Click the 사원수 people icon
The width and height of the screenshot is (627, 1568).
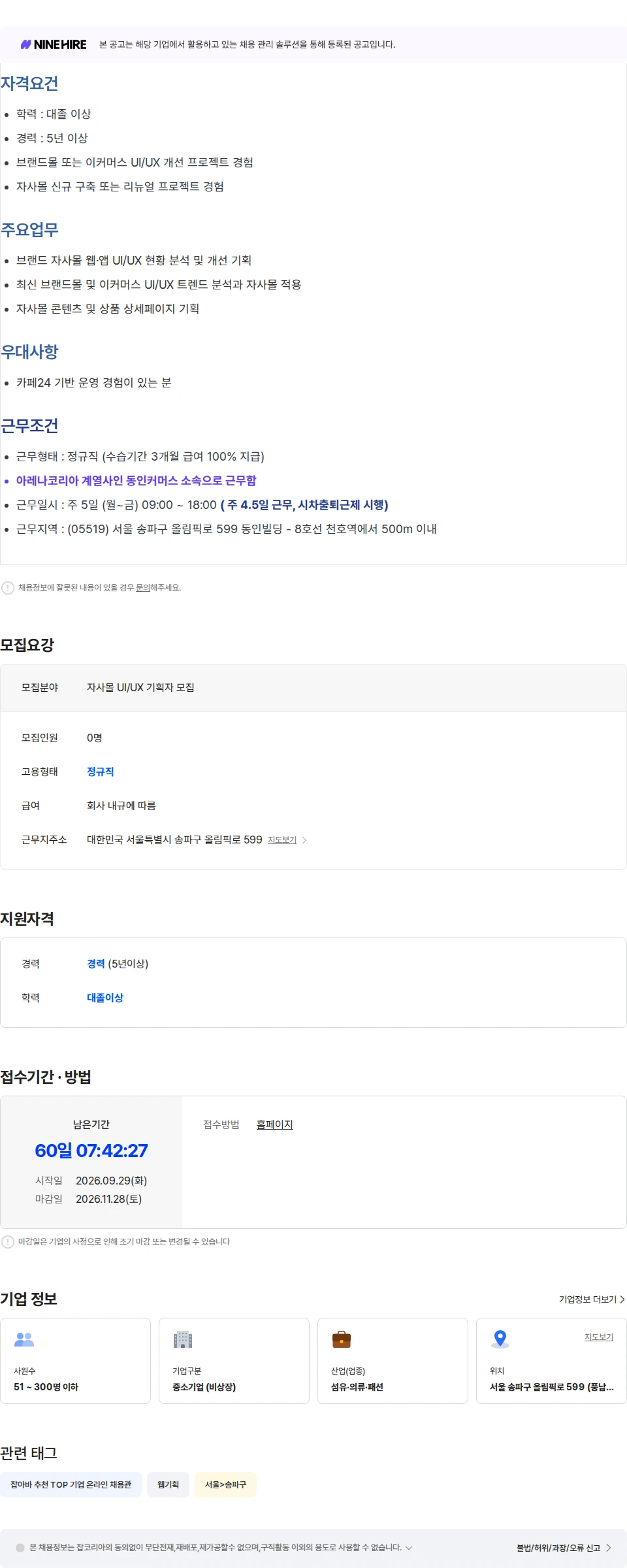(24, 1339)
